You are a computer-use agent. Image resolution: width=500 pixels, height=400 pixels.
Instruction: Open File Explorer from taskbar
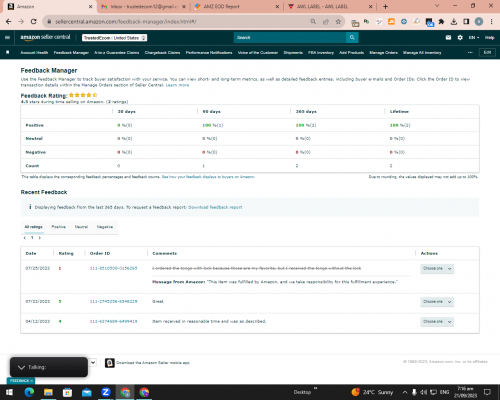[48, 392]
